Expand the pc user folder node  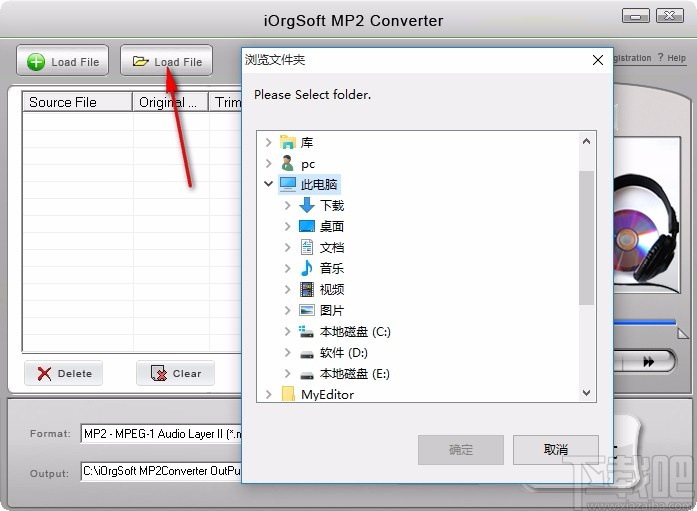point(268,164)
